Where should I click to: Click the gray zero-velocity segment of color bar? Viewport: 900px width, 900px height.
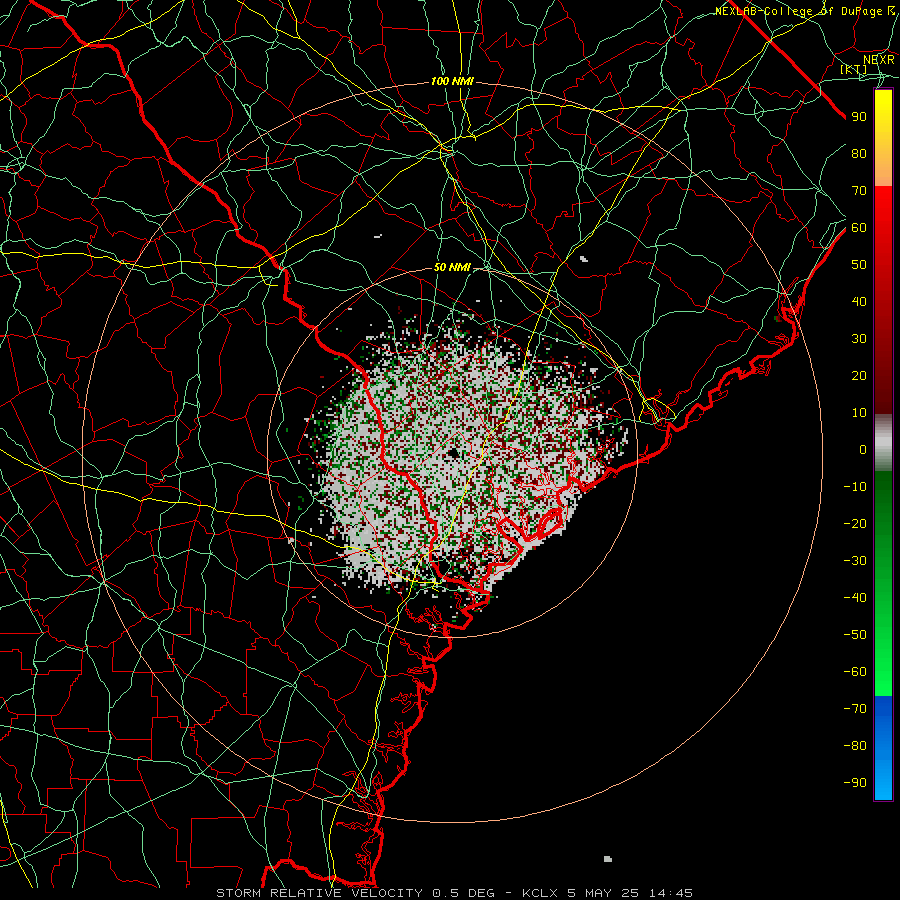pos(883,443)
